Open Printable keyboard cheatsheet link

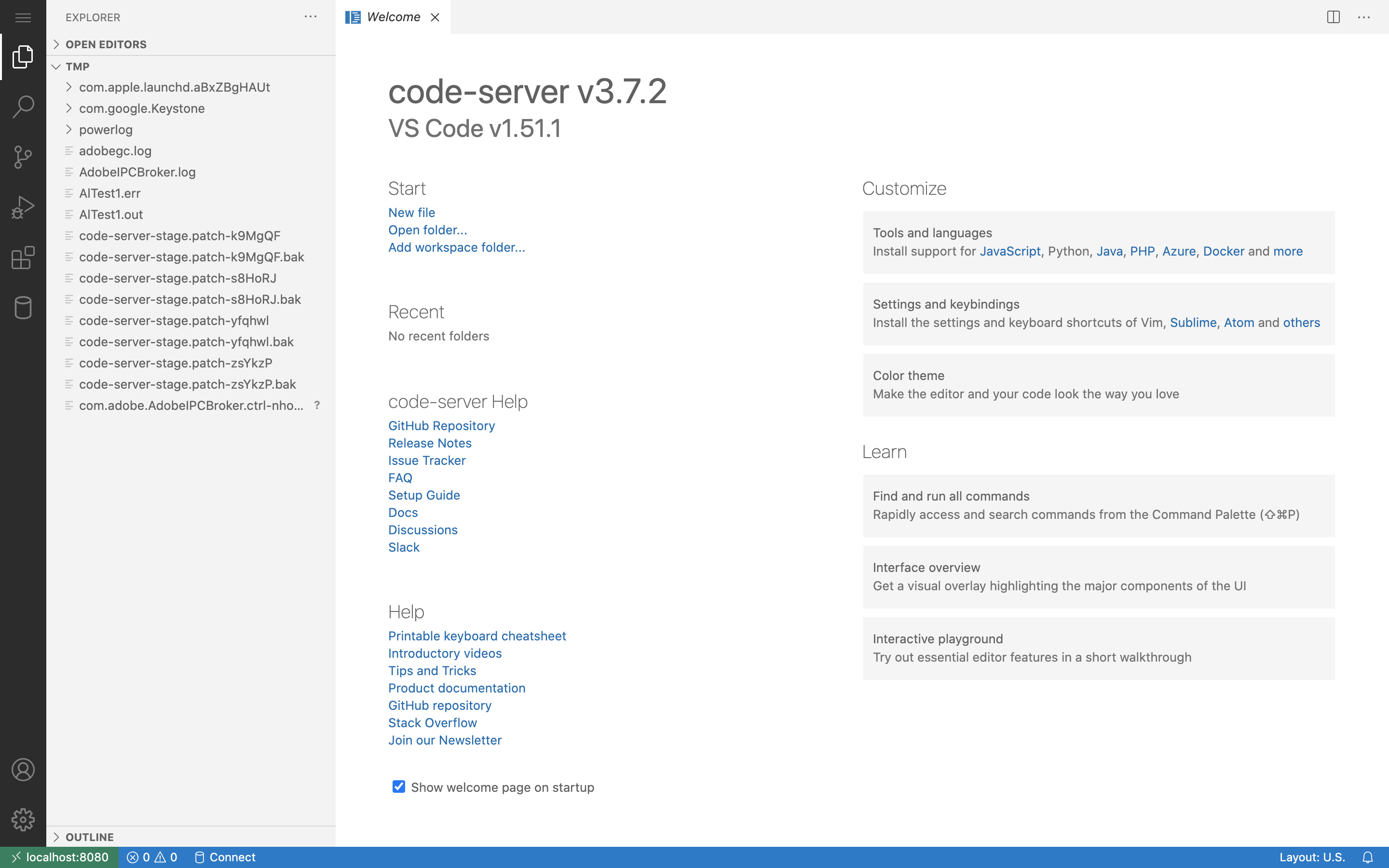click(x=477, y=636)
